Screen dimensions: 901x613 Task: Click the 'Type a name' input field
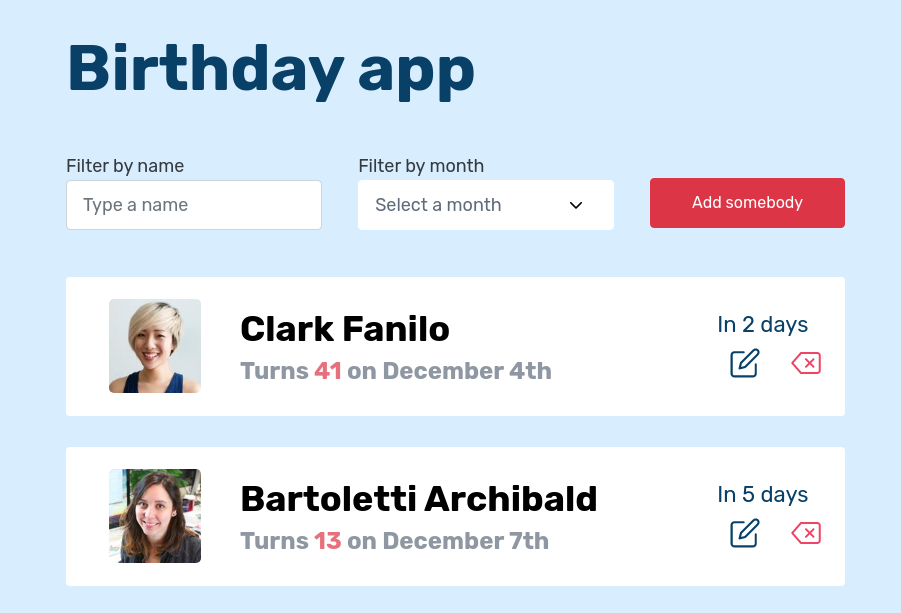tap(193, 204)
